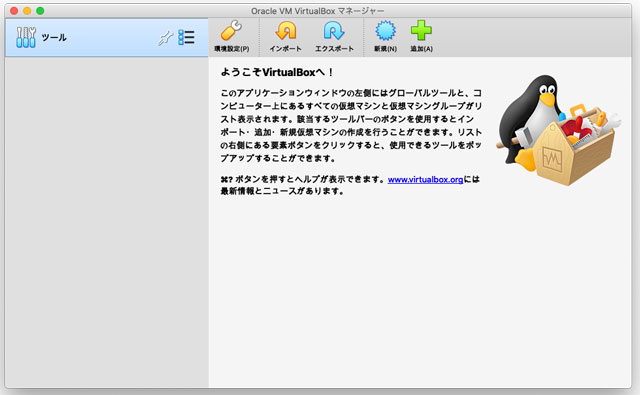Maximize window with green button
This screenshot has height=395, width=640.
coord(40,11)
